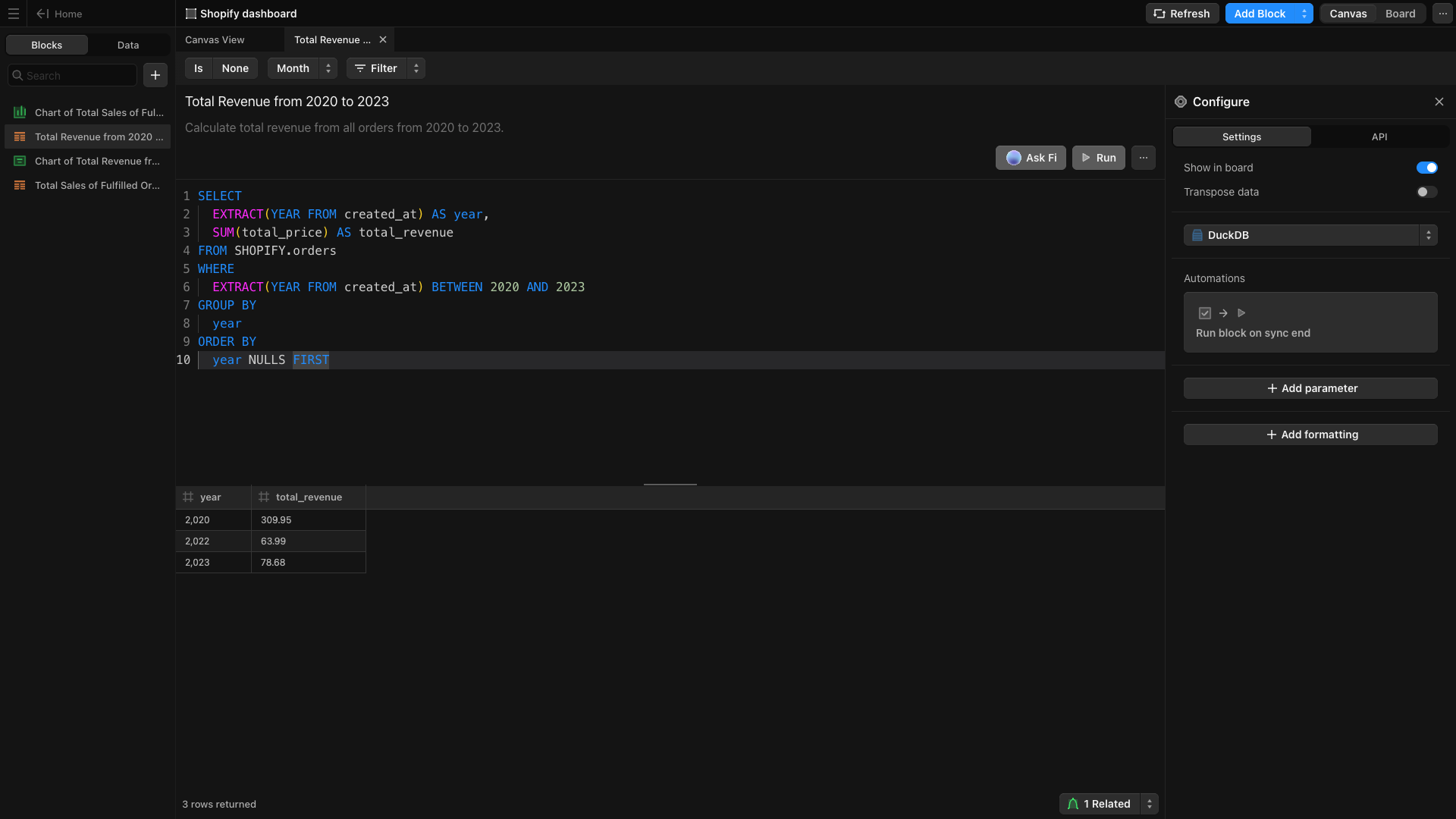Toggle the Run block on sync end checkbox
This screenshot has height=819, width=1456.
pos(1205,313)
